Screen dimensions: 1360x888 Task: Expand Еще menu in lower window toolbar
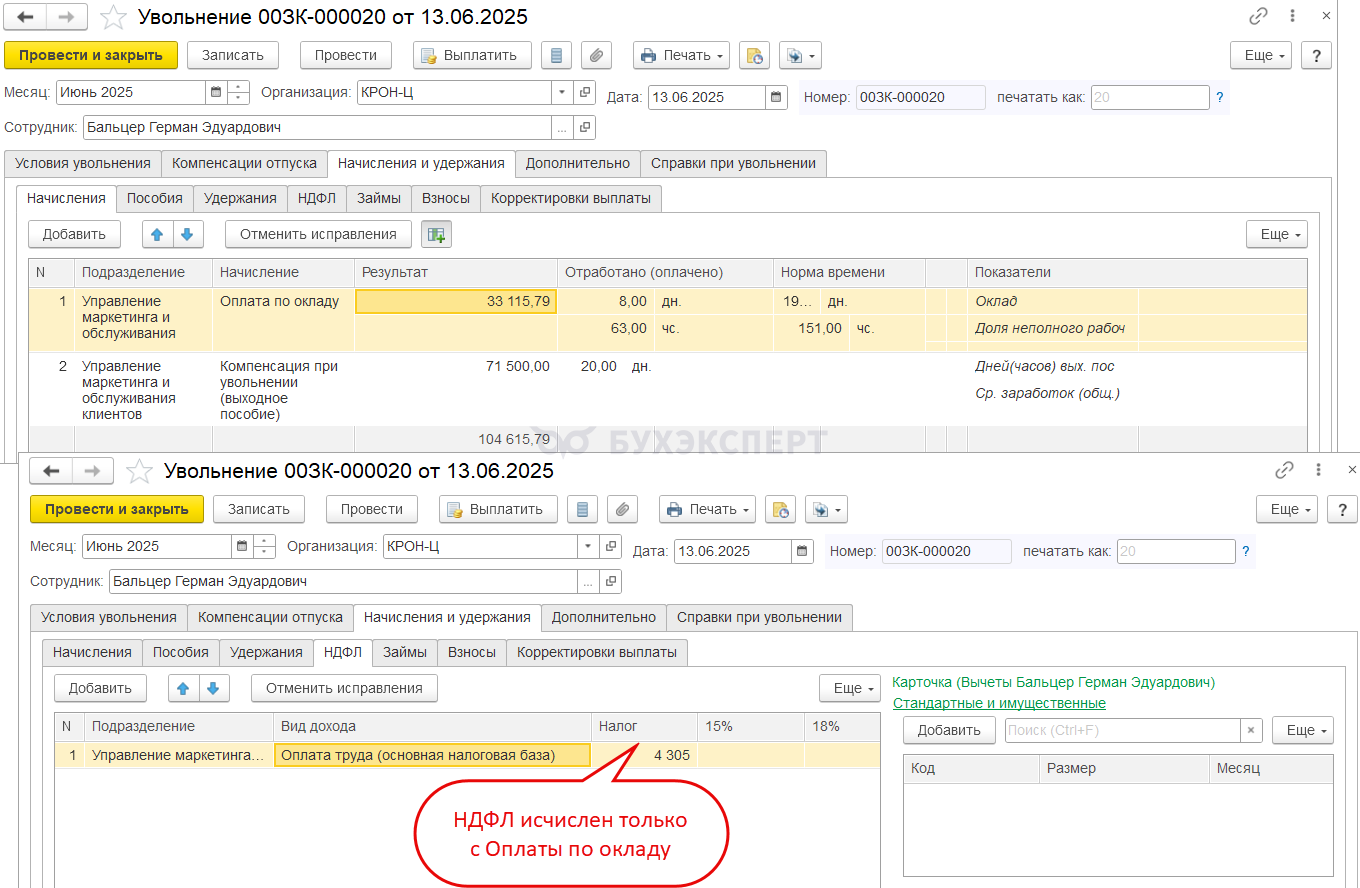(x=1286, y=509)
